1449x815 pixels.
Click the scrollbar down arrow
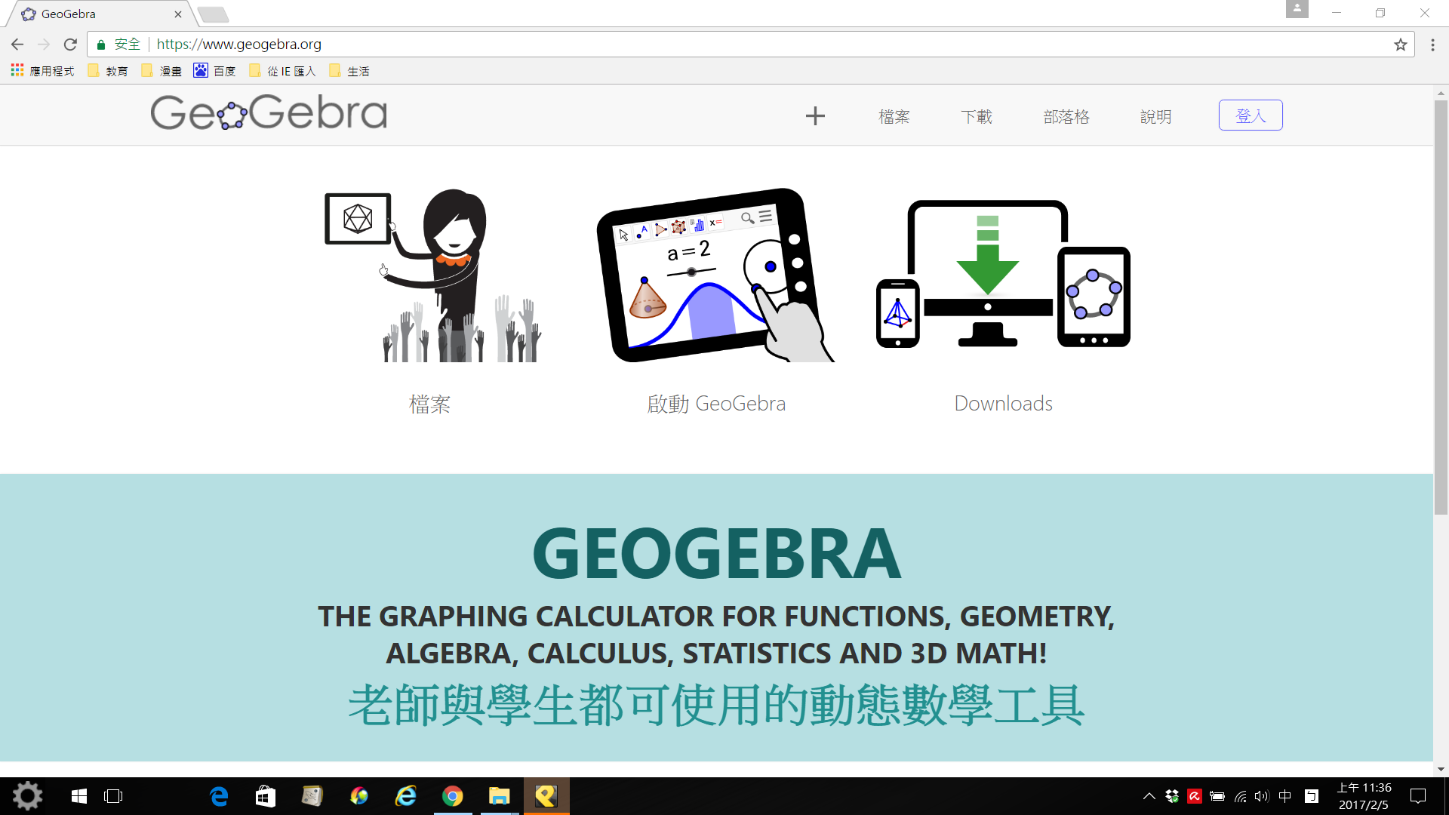[1441, 769]
